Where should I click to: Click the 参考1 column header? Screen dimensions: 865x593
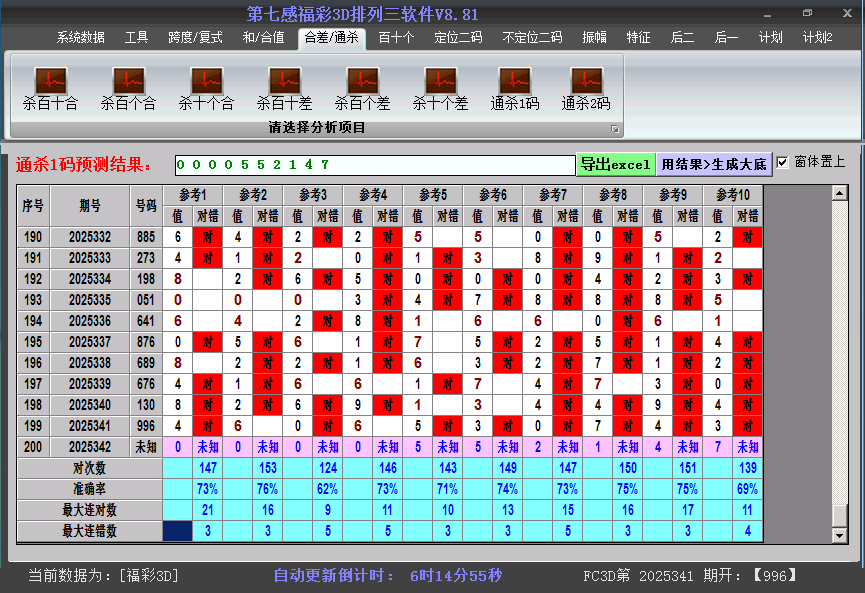(193, 194)
